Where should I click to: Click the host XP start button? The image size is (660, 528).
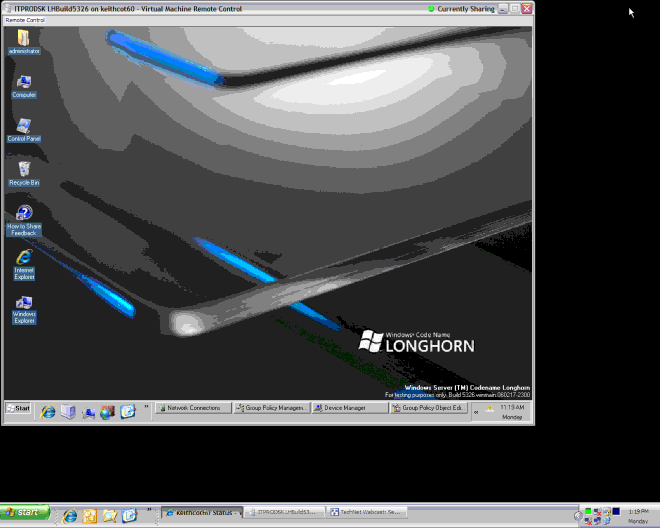(25, 512)
